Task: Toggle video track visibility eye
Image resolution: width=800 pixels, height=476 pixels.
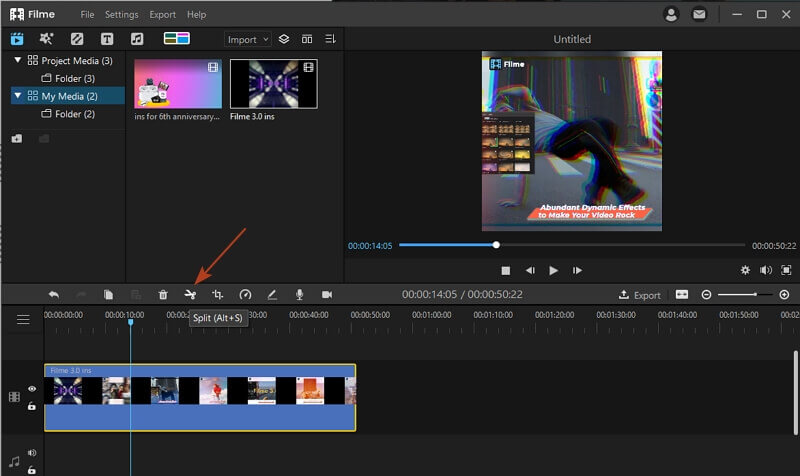Action: coord(32,389)
